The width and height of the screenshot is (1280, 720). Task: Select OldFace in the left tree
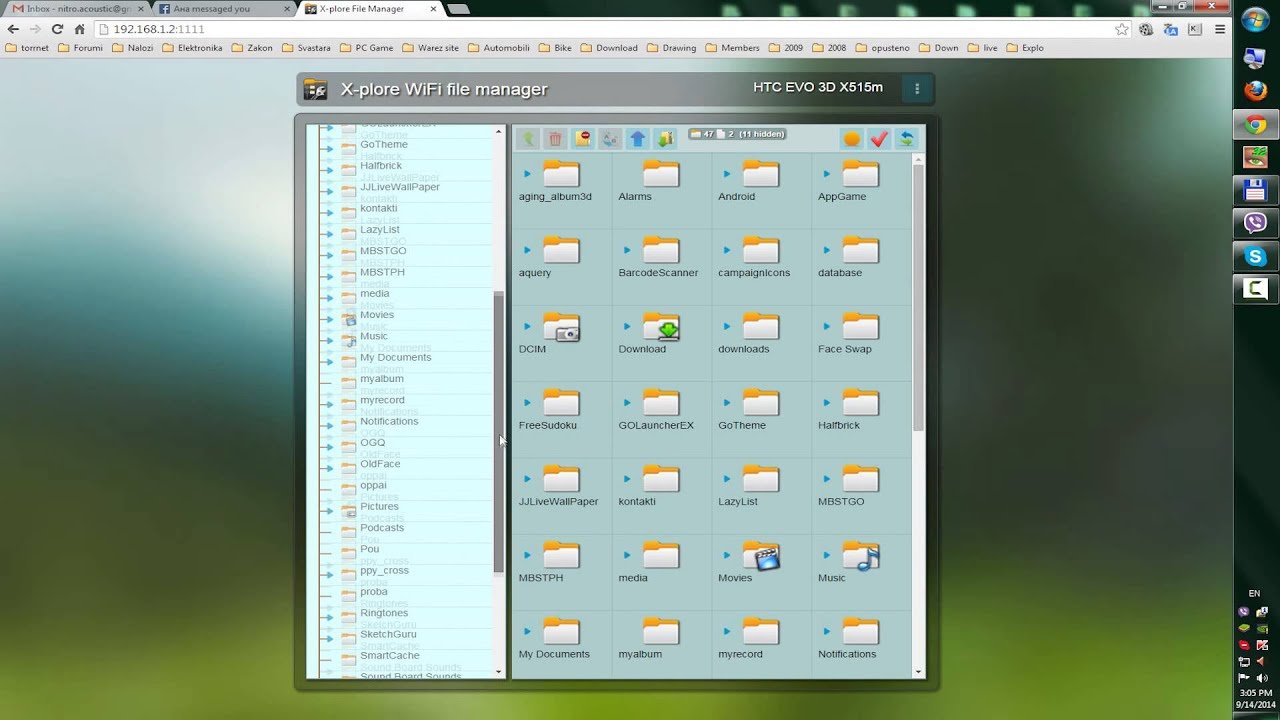pos(380,464)
